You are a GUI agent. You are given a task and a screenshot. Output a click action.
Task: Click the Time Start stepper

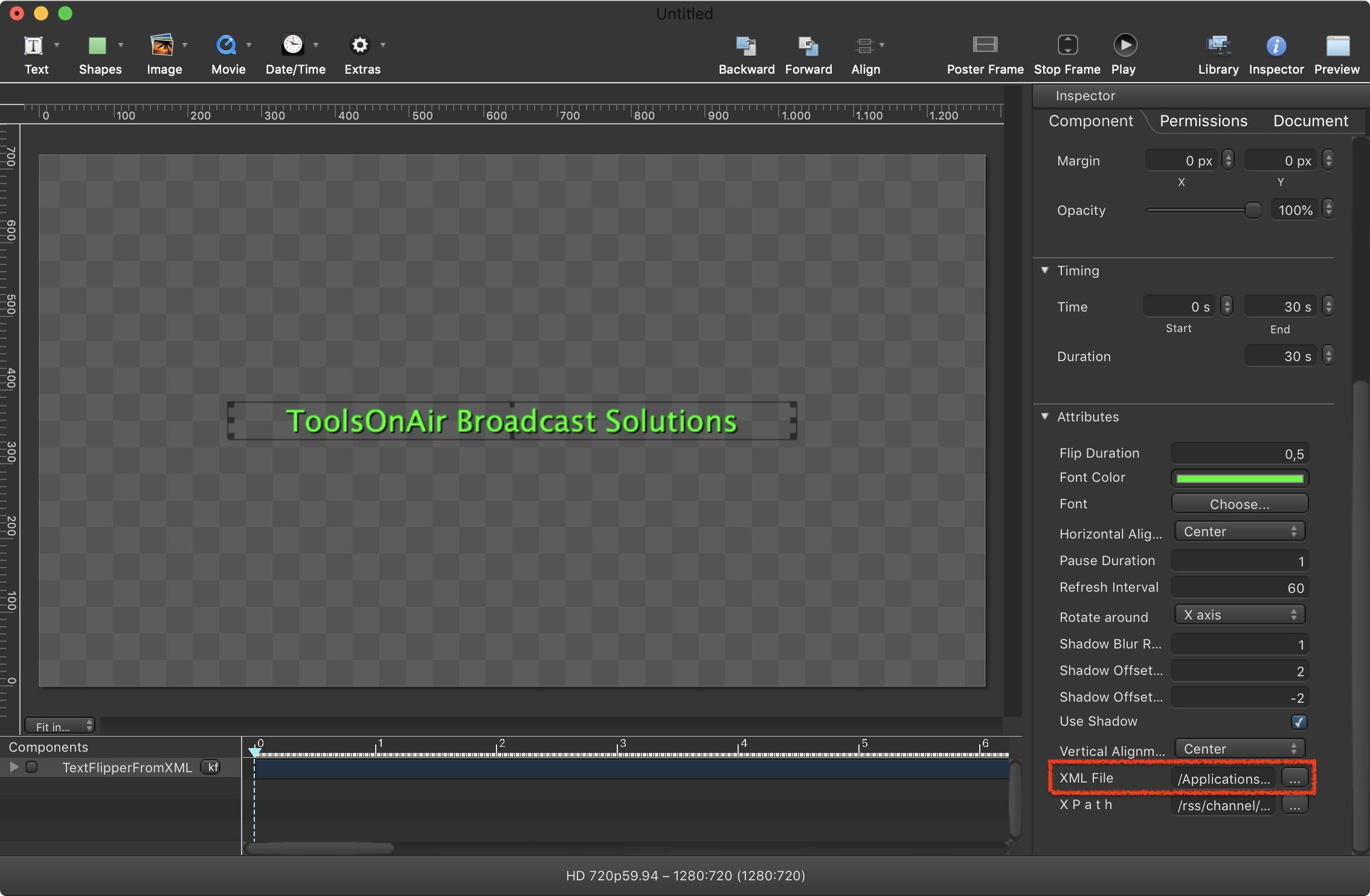[x=1227, y=306]
